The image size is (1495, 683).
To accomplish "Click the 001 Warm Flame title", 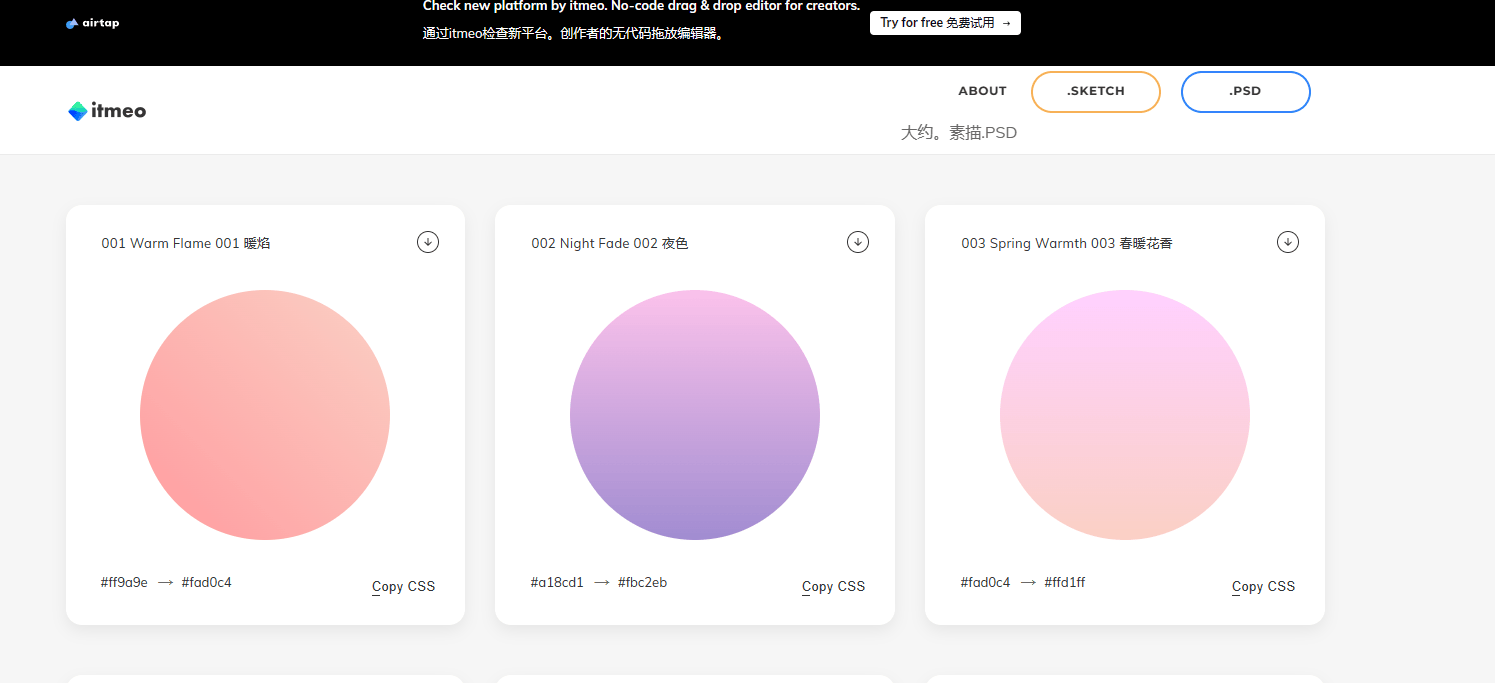I will click(x=185, y=242).
